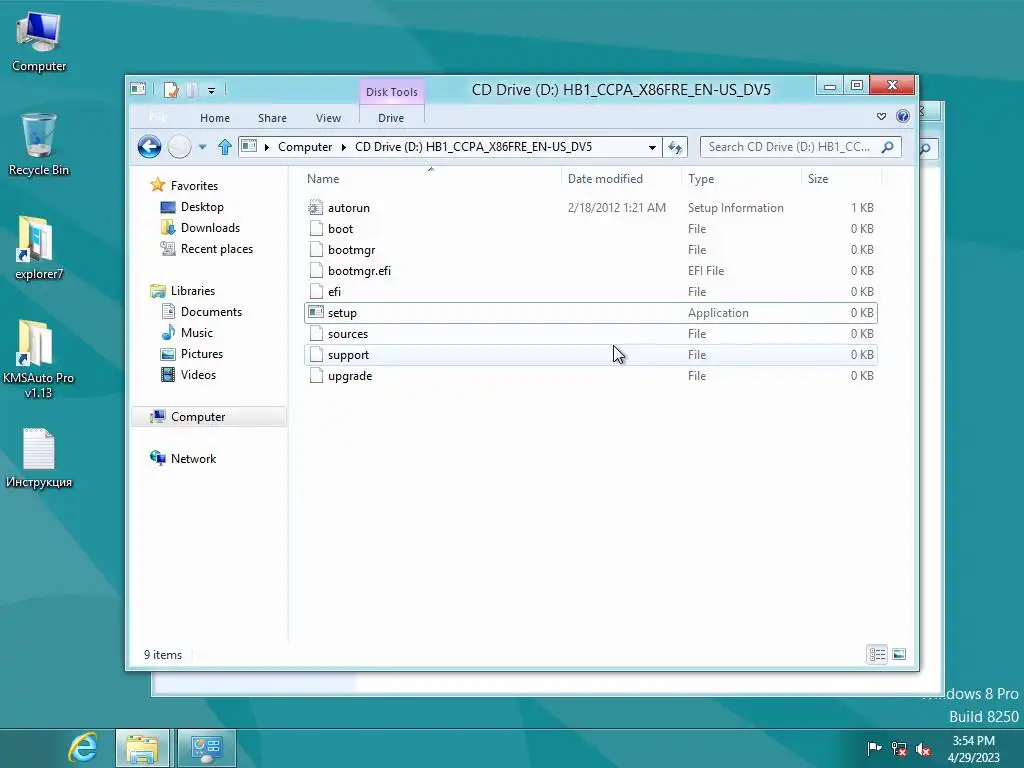1024x768 pixels.
Task: Click the greyed Forward navigation button
Action: (x=180, y=146)
